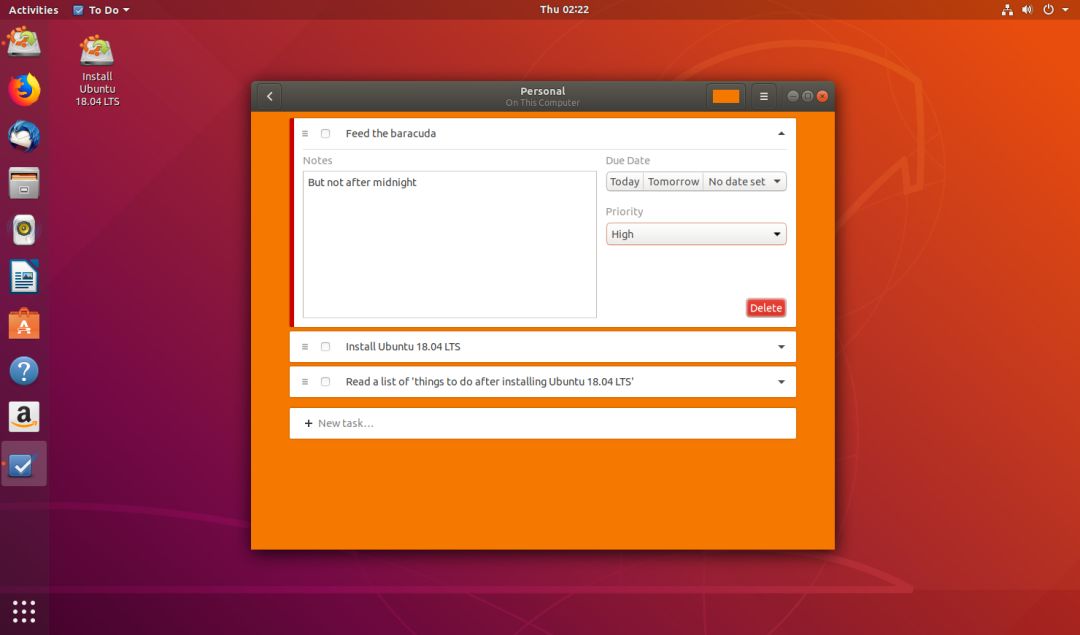
Task: Collapse the Feed the baracuda task
Action: 781,134
